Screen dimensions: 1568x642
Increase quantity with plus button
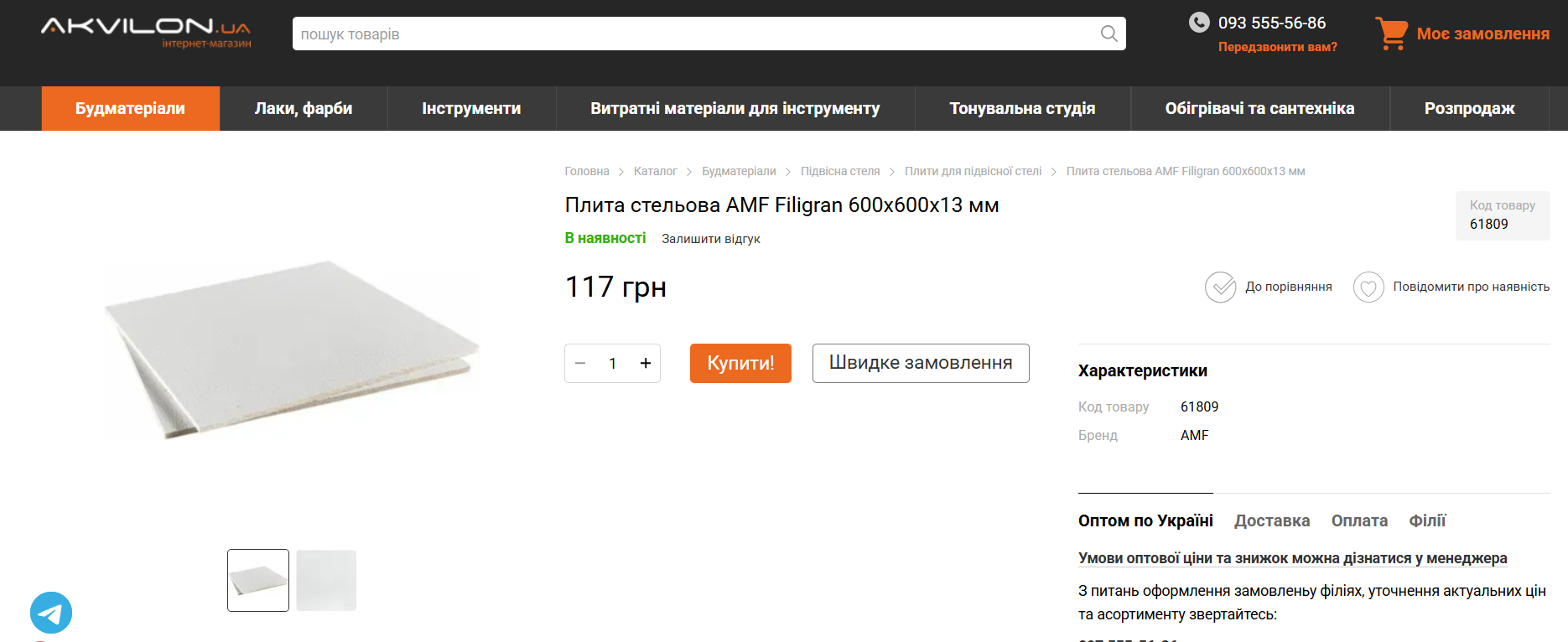click(x=646, y=364)
